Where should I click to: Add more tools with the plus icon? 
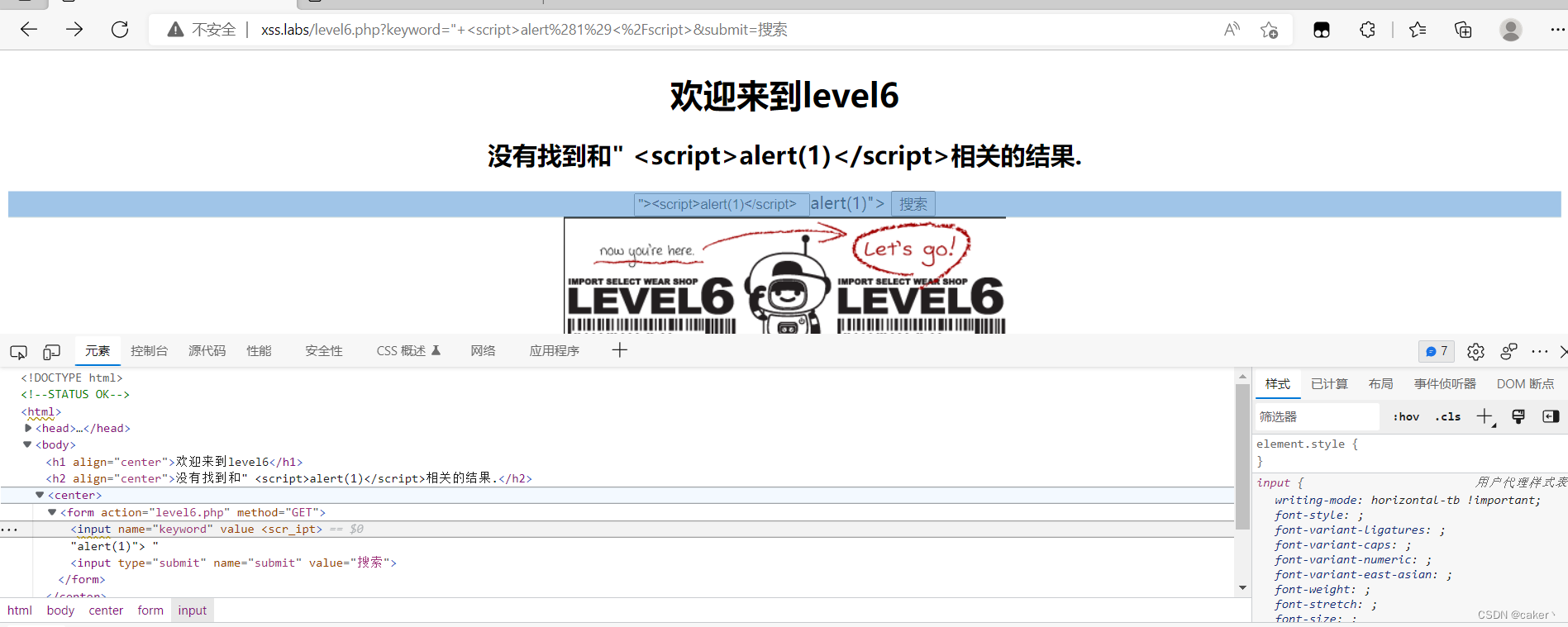point(620,350)
